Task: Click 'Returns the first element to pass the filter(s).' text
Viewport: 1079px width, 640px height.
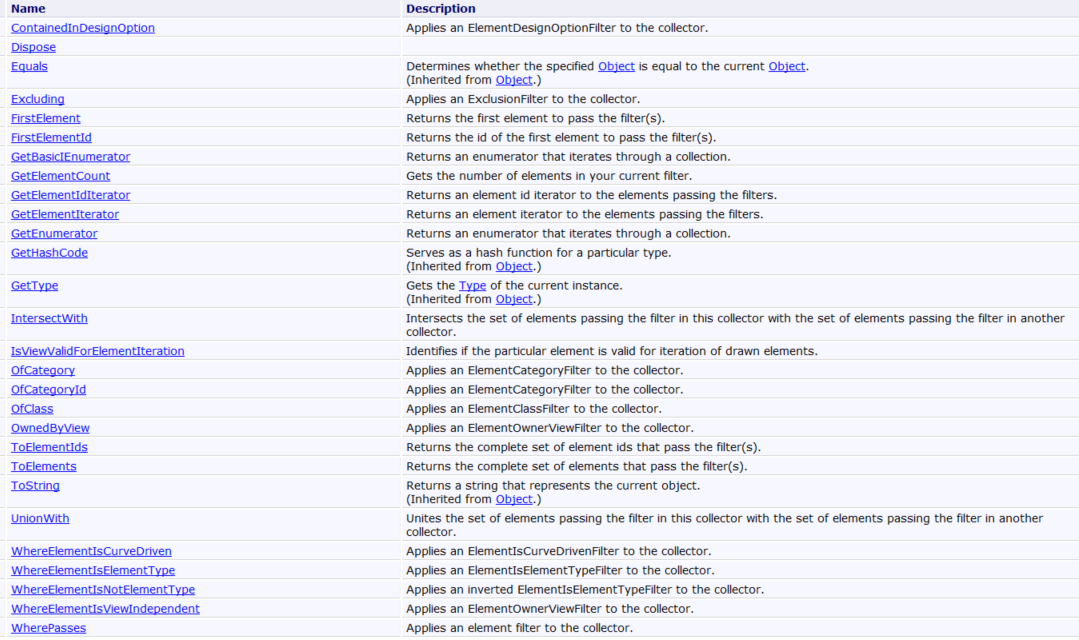Action: [x=535, y=118]
